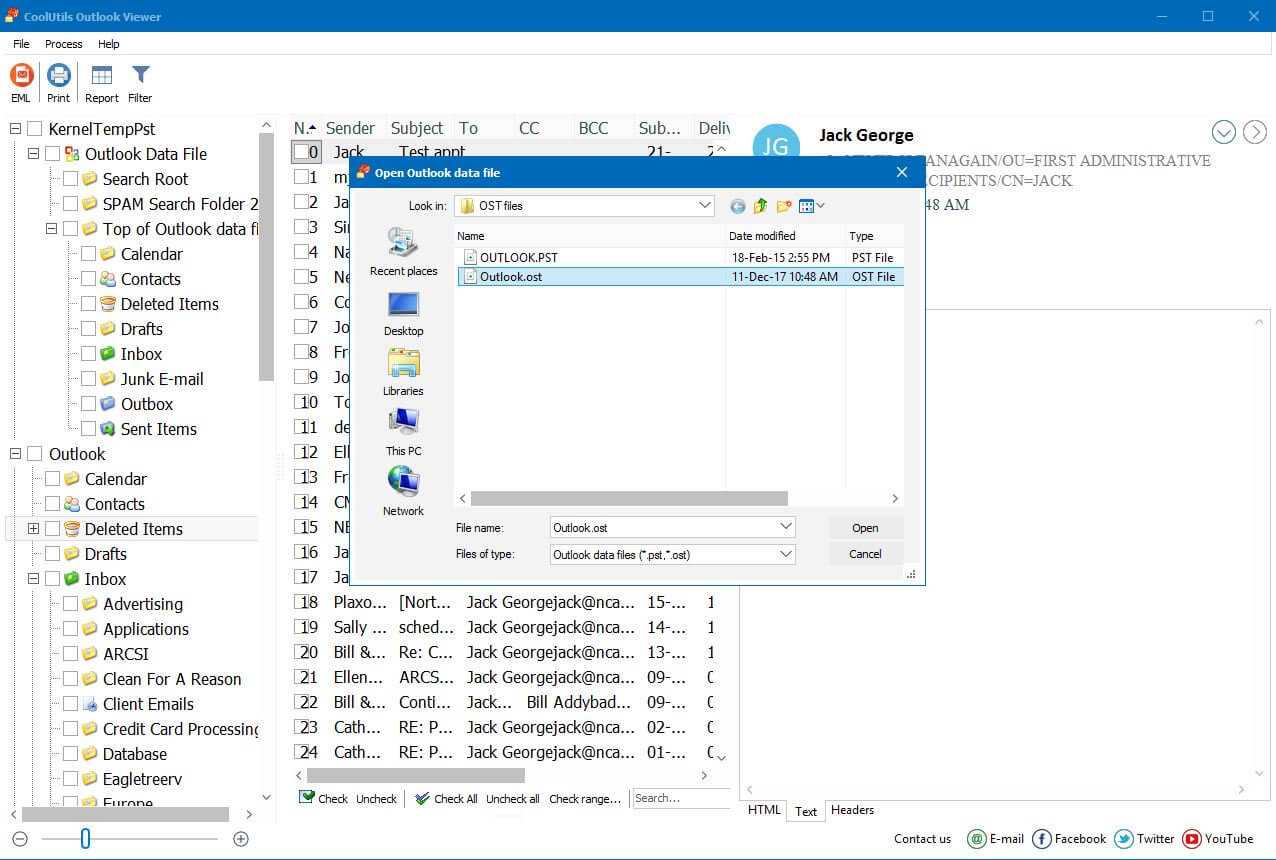Click the Filter funnel icon

pos(141,75)
